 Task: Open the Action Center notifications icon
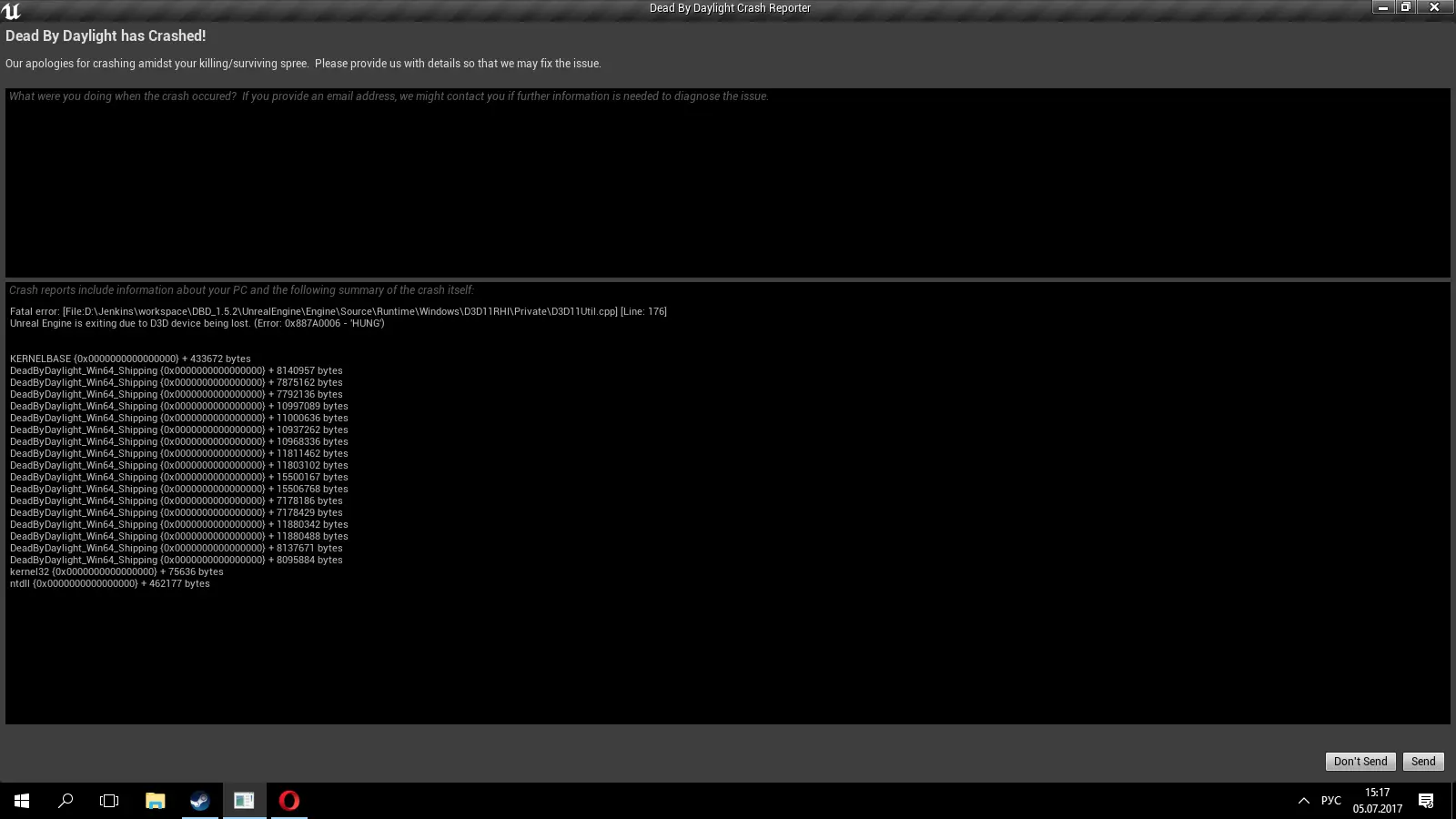[1426, 801]
